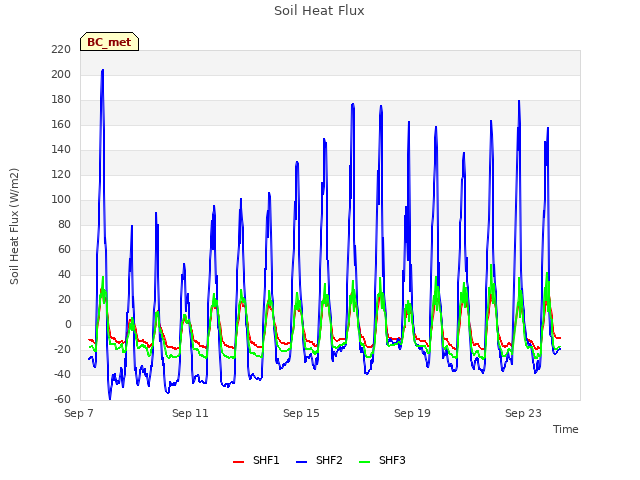Click the -20 y-axis tick label
640x480 pixels.
point(62,350)
